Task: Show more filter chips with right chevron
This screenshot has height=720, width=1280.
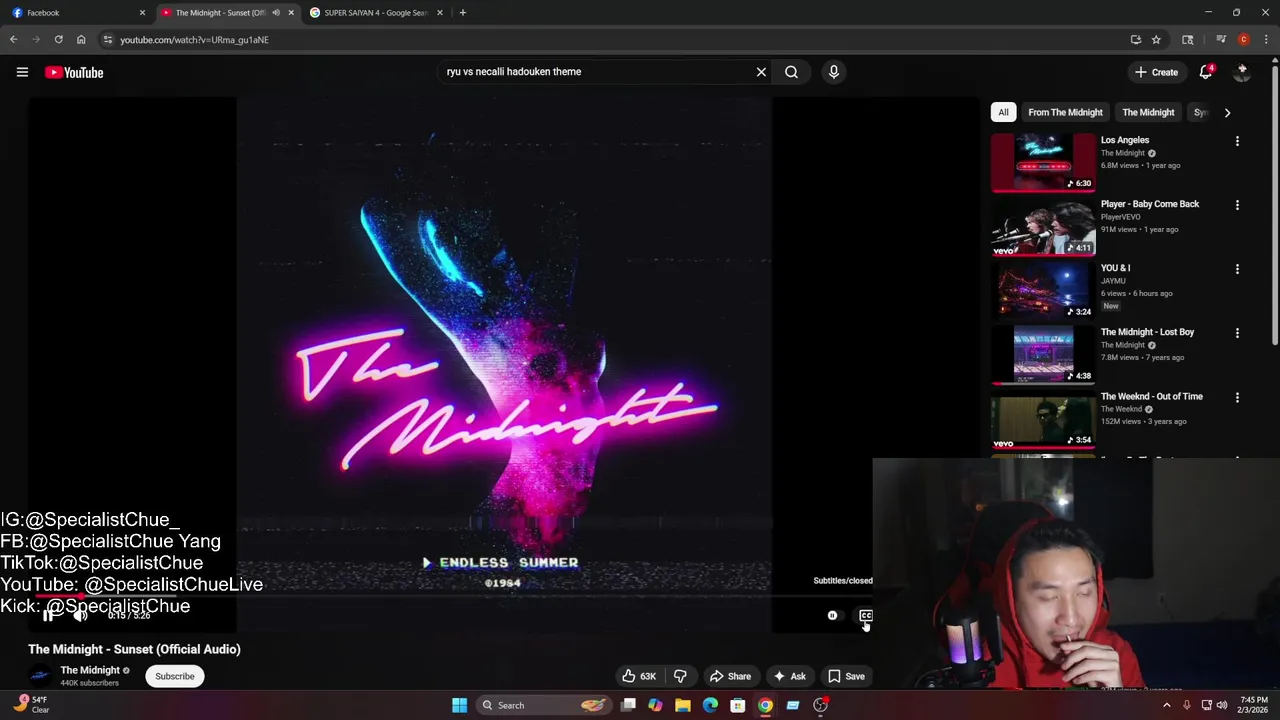Action: tap(1227, 113)
